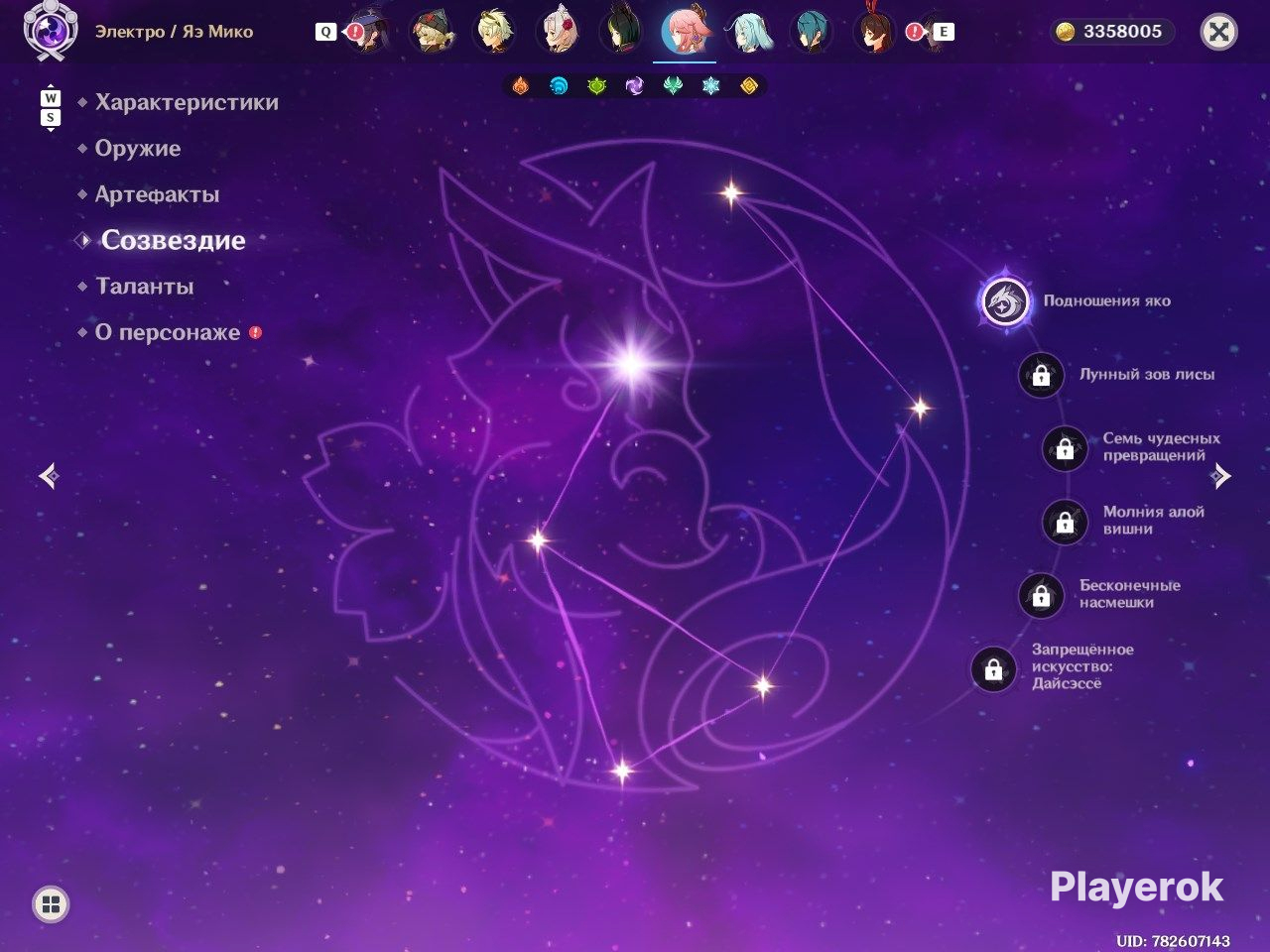Click the Q previous-character key hint
This screenshot has width=1270, height=952.
point(325,32)
